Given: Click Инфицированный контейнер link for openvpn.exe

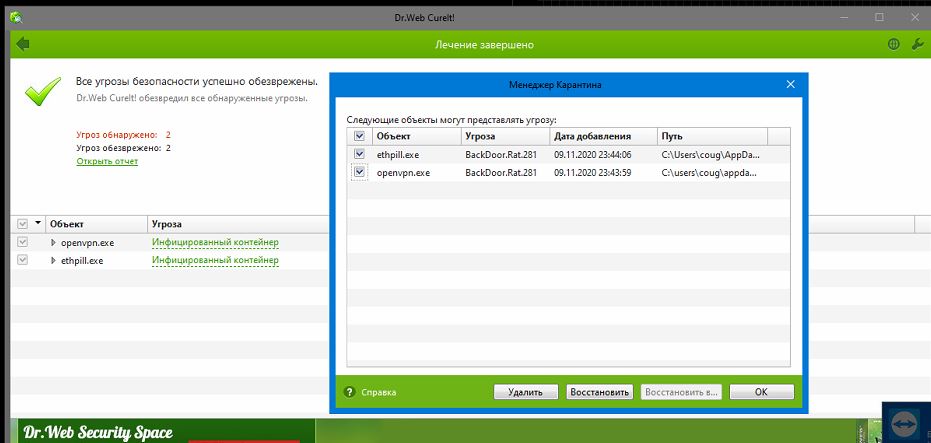Looking at the screenshot, I should pyautogui.click(x=215, y=242).
